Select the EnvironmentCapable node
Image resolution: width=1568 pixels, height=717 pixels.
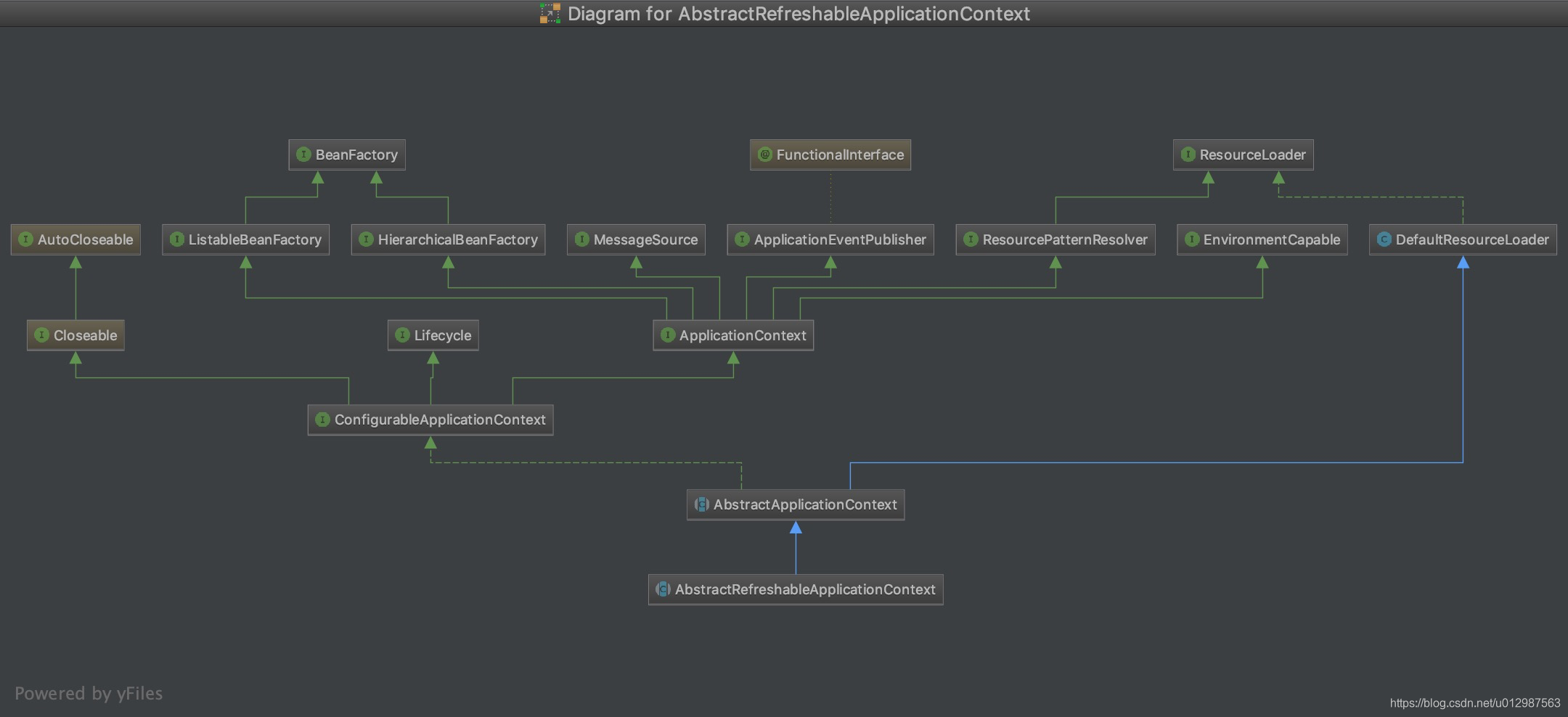coord(1261,239)
